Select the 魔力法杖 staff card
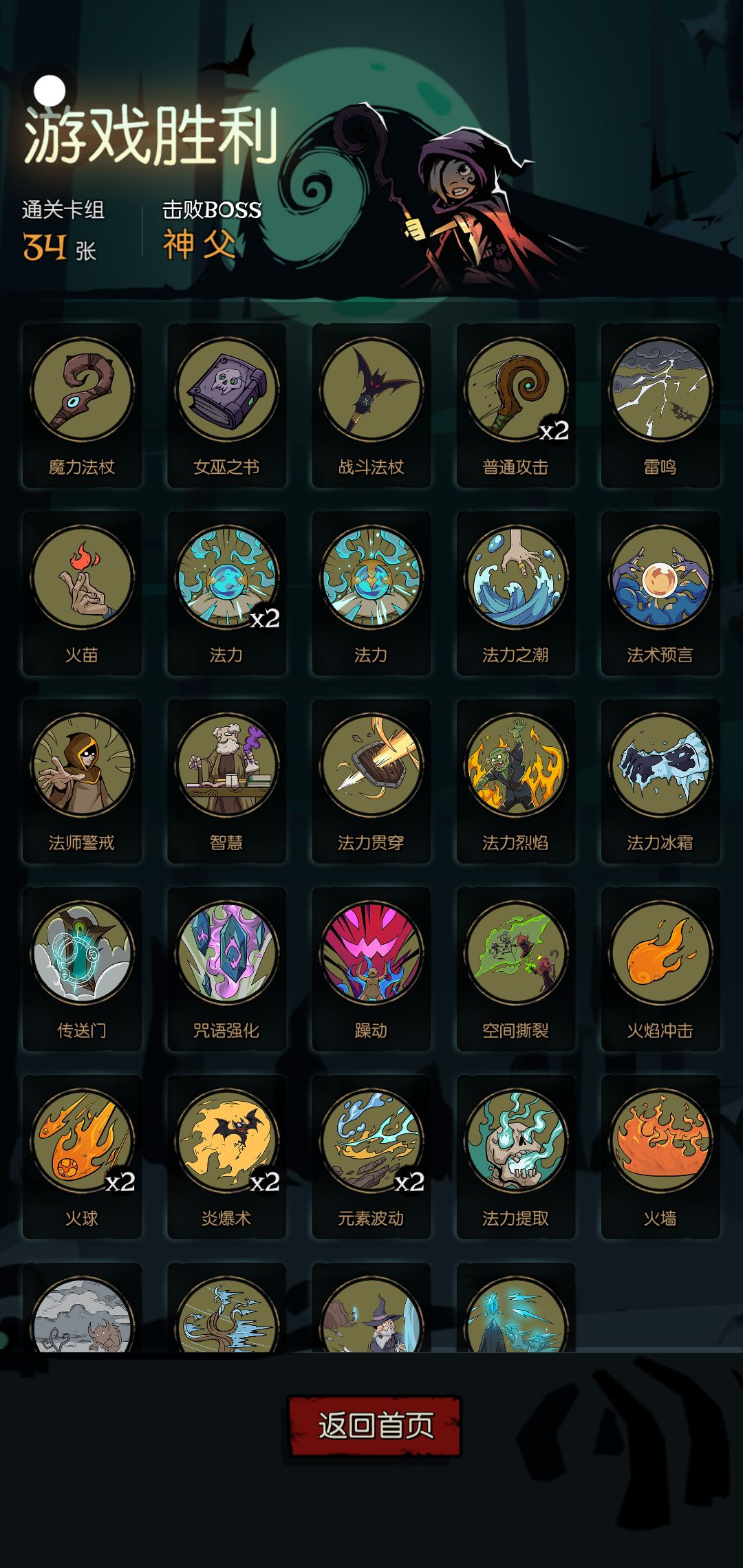The width and height of the screenshot is (743, 1568). point(82,406)
